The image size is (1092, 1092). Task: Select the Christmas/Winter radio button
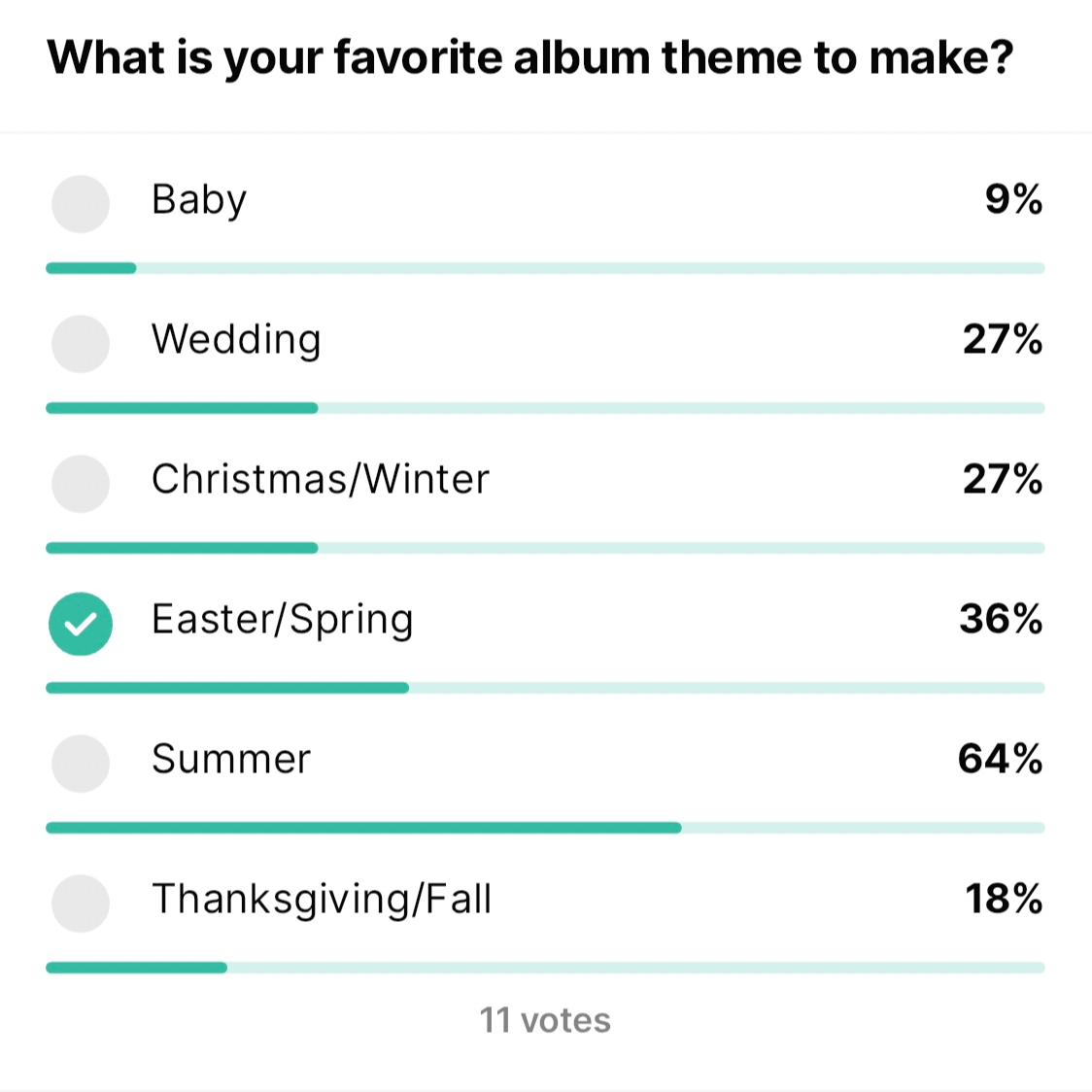(x=81, y=483)
